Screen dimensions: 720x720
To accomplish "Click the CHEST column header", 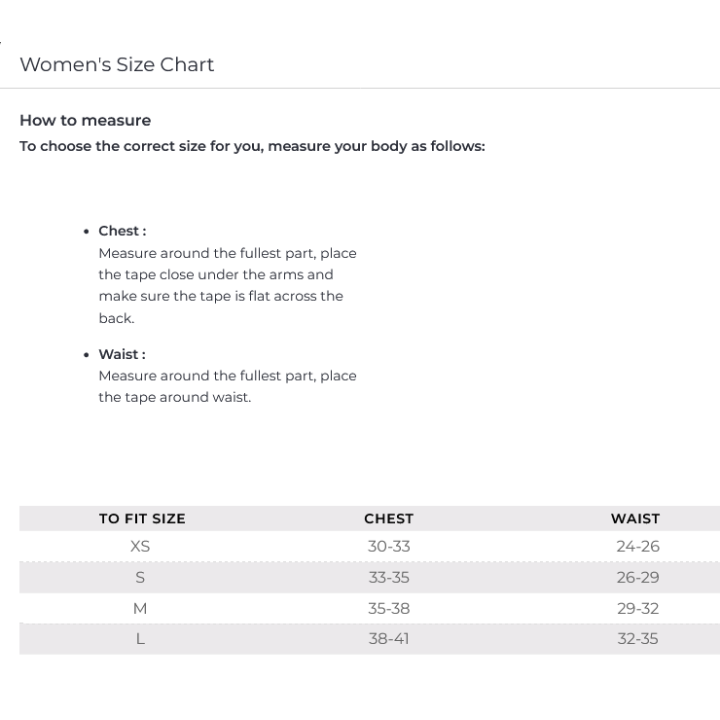I will [389, 518].
